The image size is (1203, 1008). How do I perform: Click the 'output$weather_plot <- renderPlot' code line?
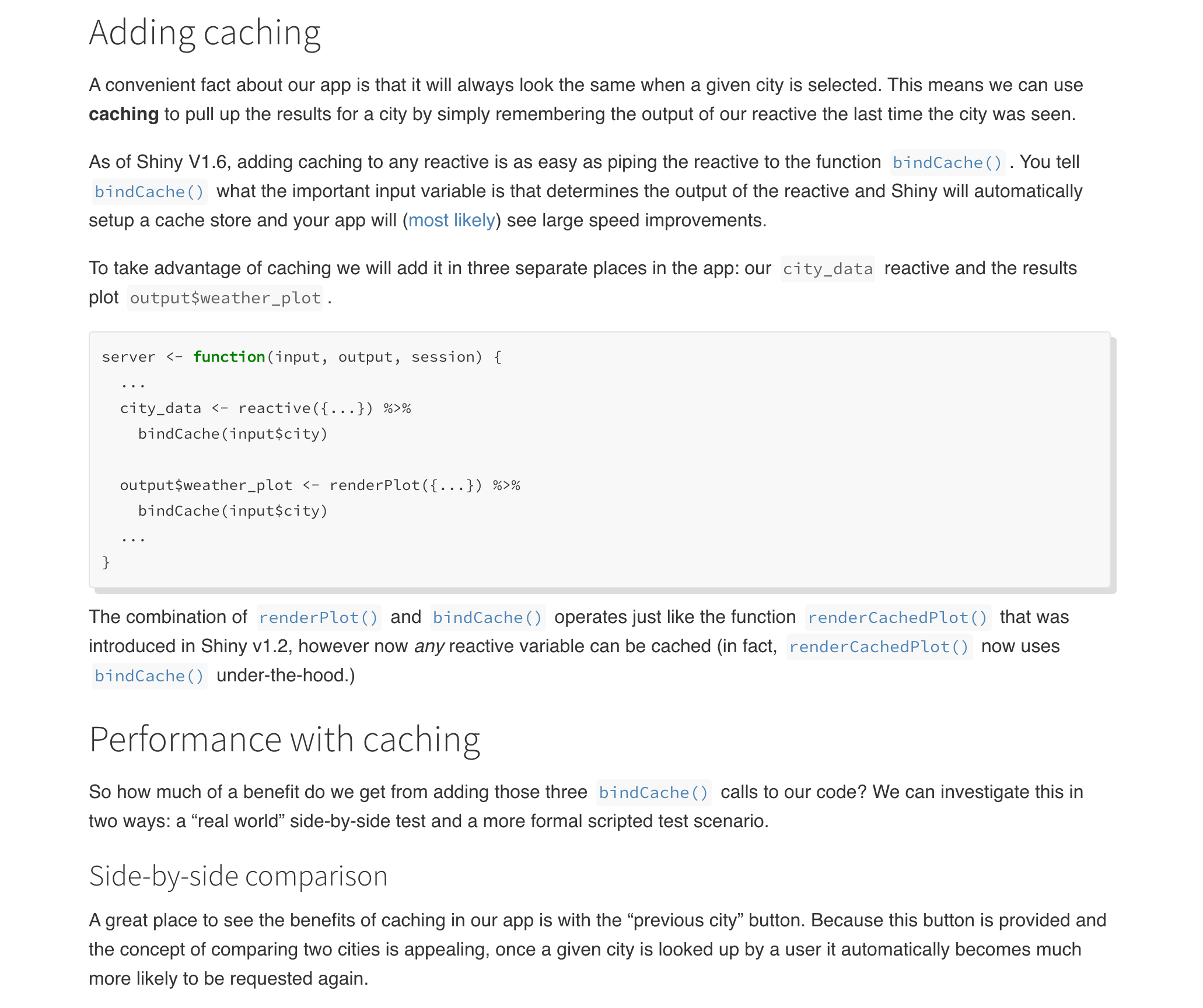tap(320, 485)
